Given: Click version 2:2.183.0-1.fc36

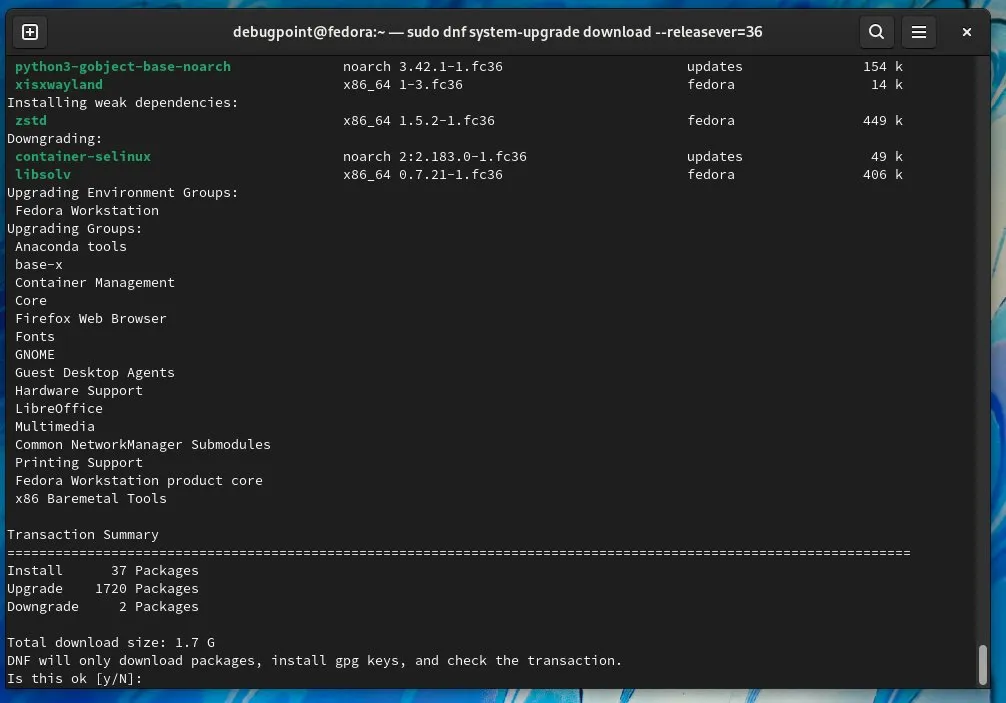Looking at the screenshot, I should (463, 157).
